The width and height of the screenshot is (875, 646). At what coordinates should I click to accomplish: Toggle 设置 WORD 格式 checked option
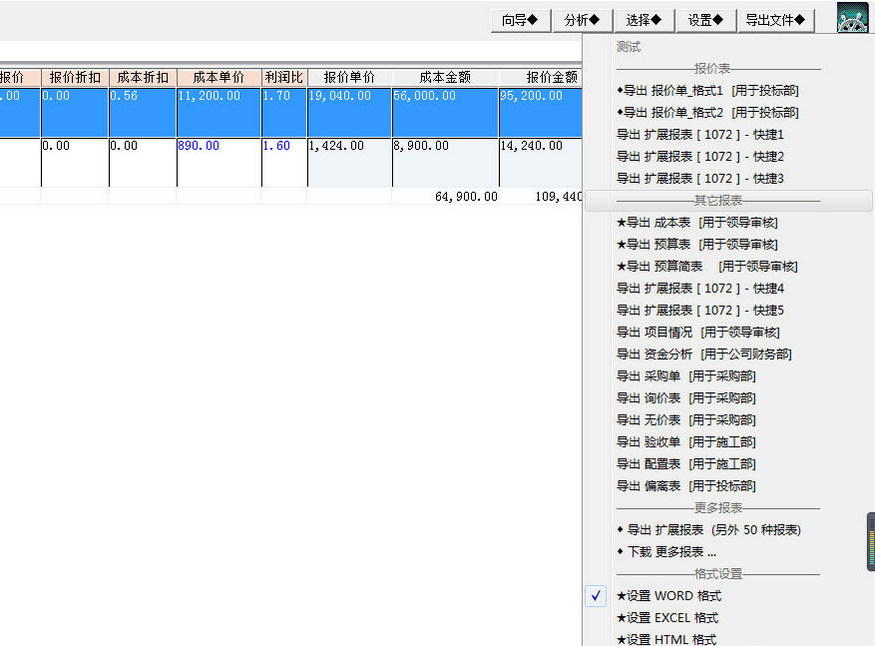(x=669, y=596)
